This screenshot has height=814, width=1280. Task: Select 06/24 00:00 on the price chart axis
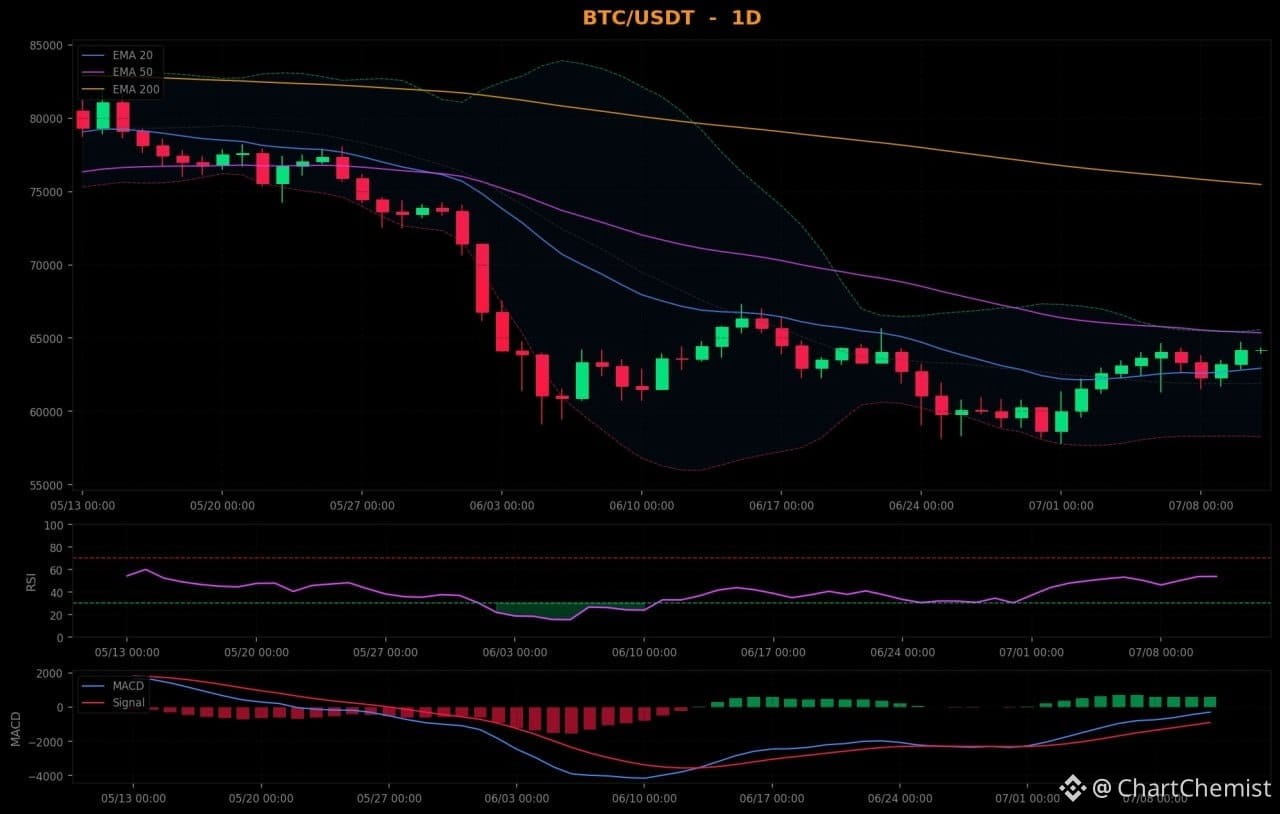pyautogui.click(x=921, y=506)
